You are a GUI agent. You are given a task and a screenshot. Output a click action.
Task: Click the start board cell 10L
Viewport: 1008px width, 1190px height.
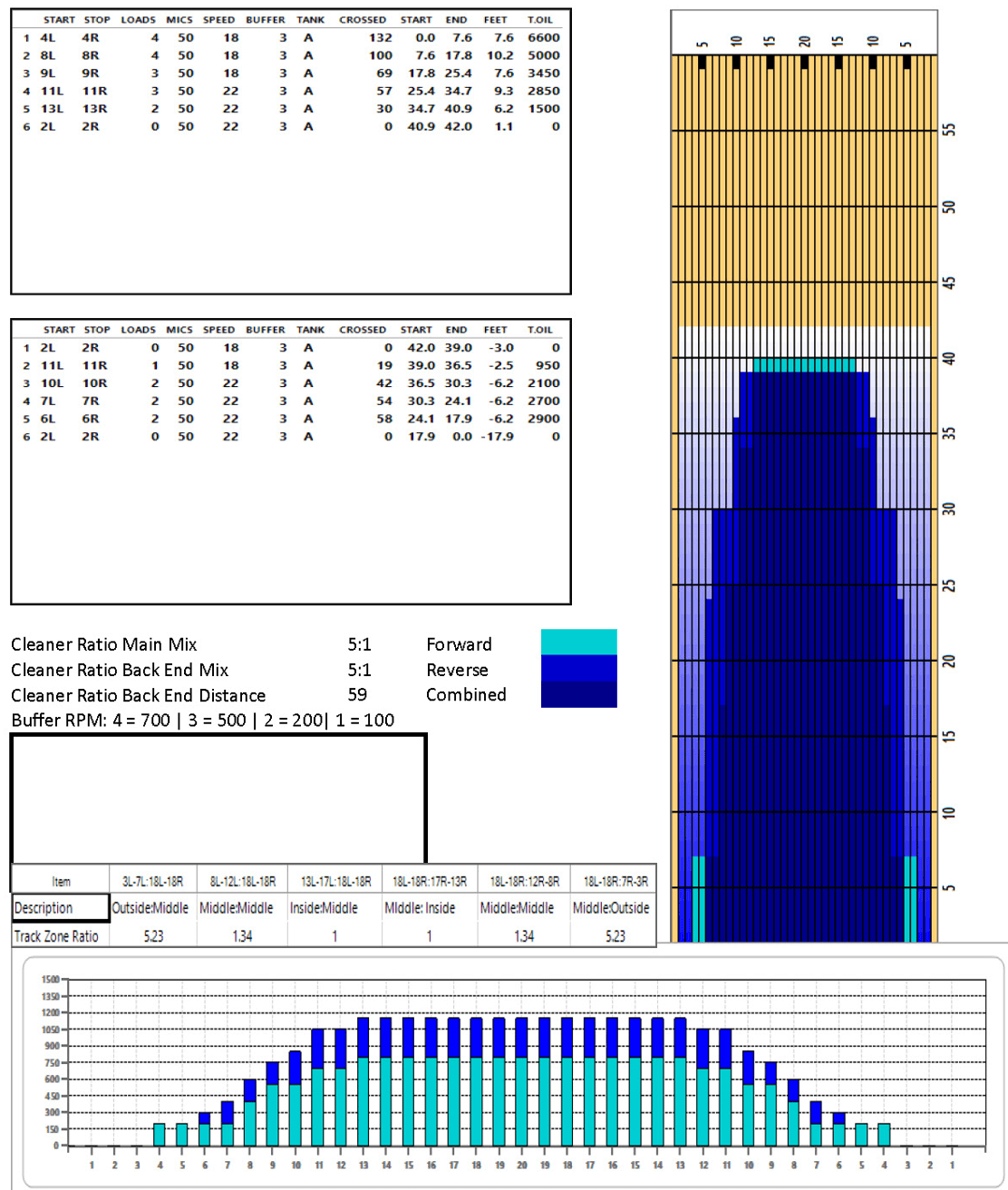click(52, 383)
